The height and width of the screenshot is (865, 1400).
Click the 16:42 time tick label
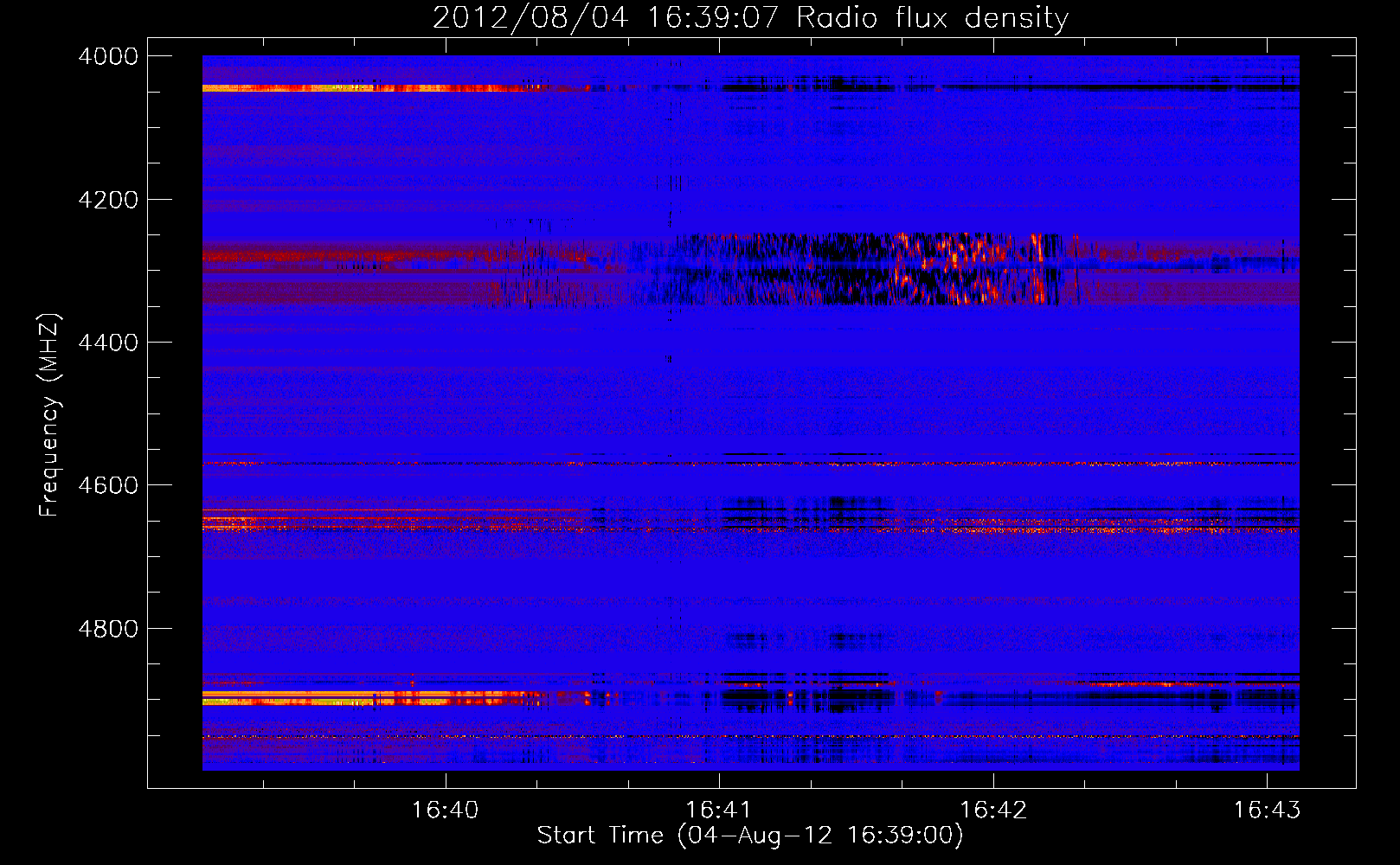[x=993, y=811]
